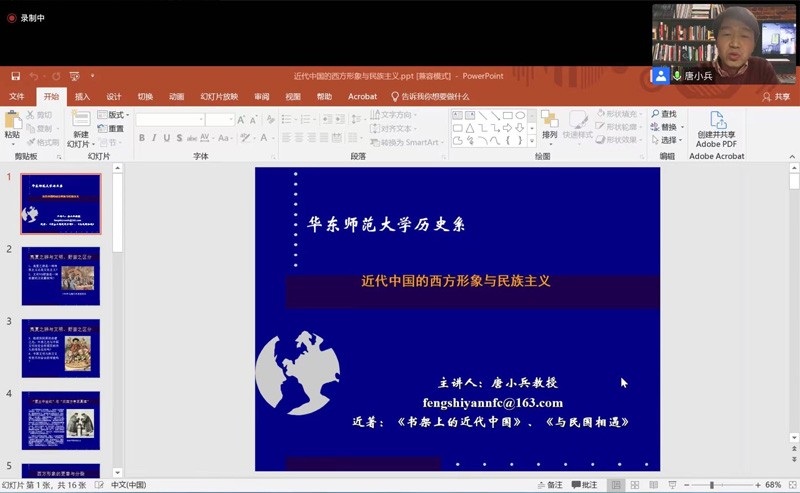Toggle Bold formatting
Image resolution: width=800 pixels, height=493 pixels.
[142, 138]
